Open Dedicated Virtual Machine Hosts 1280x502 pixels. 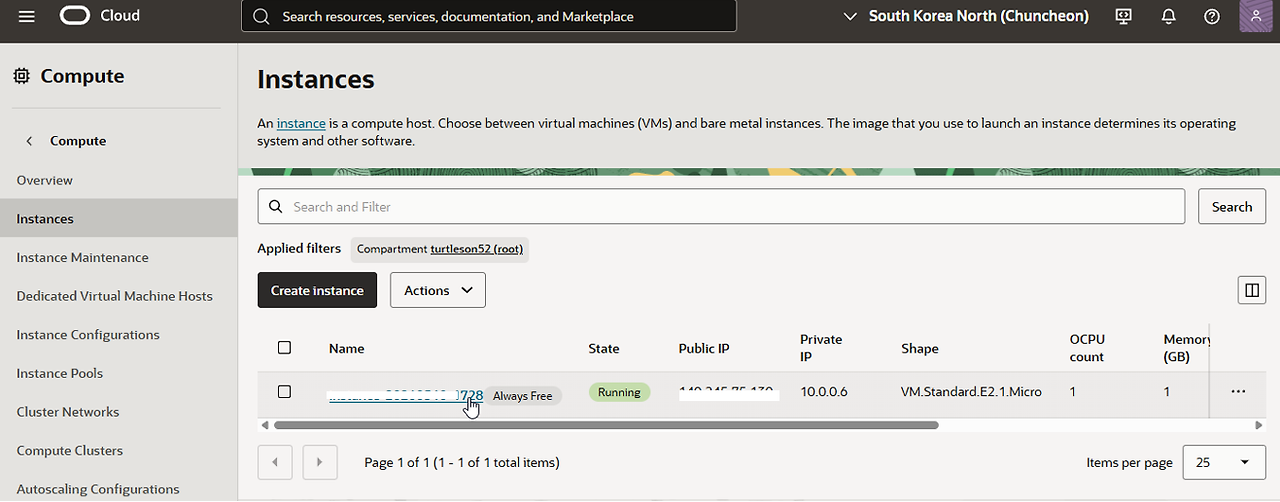click(x=114, y=296)
